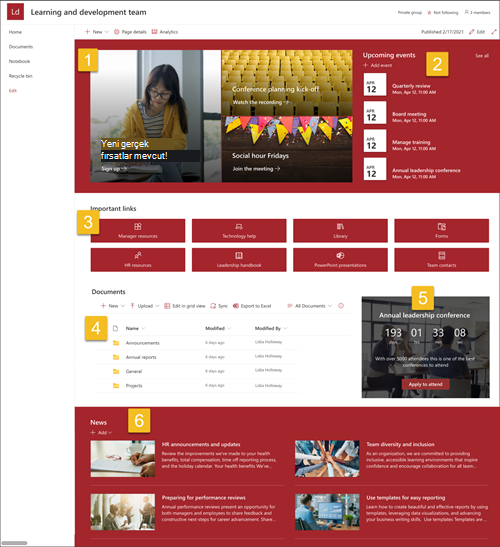Image resolution: width=500 pixels, height=547 pixels.
Task: Open HR announcements and updates news
Action: [201, 444]
